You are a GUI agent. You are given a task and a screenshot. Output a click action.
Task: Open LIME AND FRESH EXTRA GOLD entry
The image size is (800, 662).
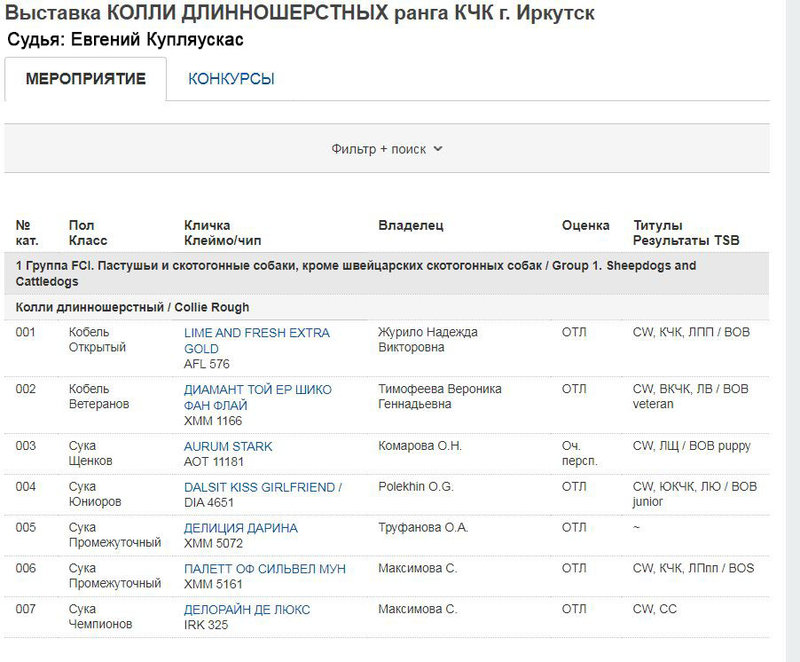[x=257, y=341]
